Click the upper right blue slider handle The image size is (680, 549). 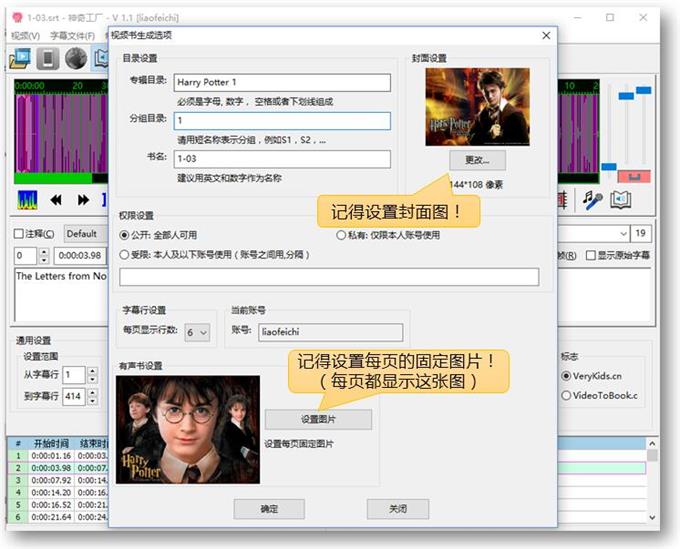point(643,90)
